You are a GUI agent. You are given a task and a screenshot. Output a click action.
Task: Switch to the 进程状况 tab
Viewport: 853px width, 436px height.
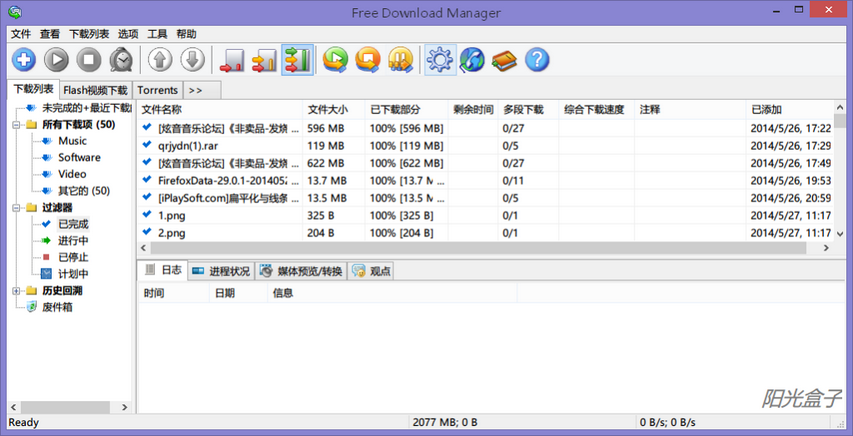[221, 271]
